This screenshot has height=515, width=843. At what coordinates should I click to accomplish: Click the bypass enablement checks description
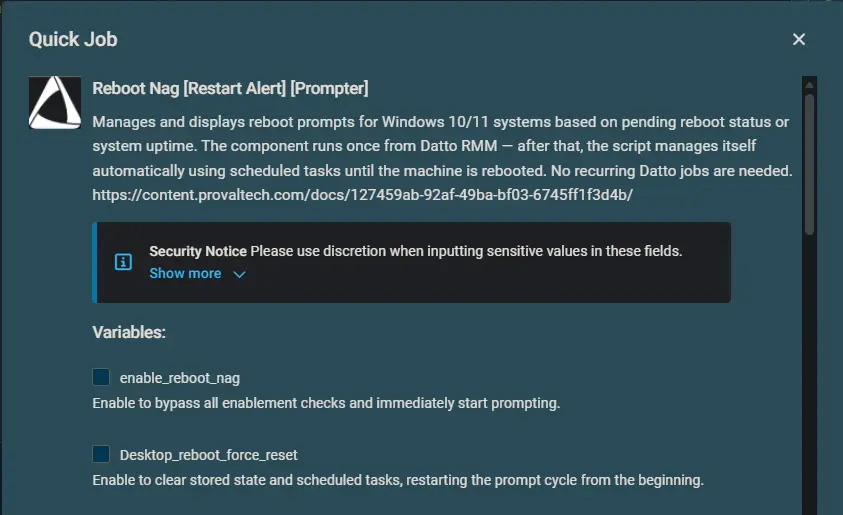point(326,403)
